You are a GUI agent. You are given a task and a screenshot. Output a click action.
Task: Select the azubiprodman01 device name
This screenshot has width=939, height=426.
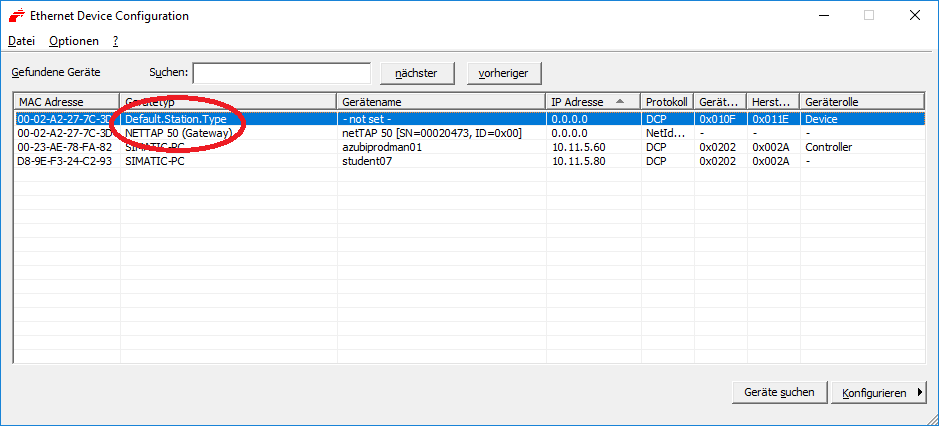pos(381,147)
